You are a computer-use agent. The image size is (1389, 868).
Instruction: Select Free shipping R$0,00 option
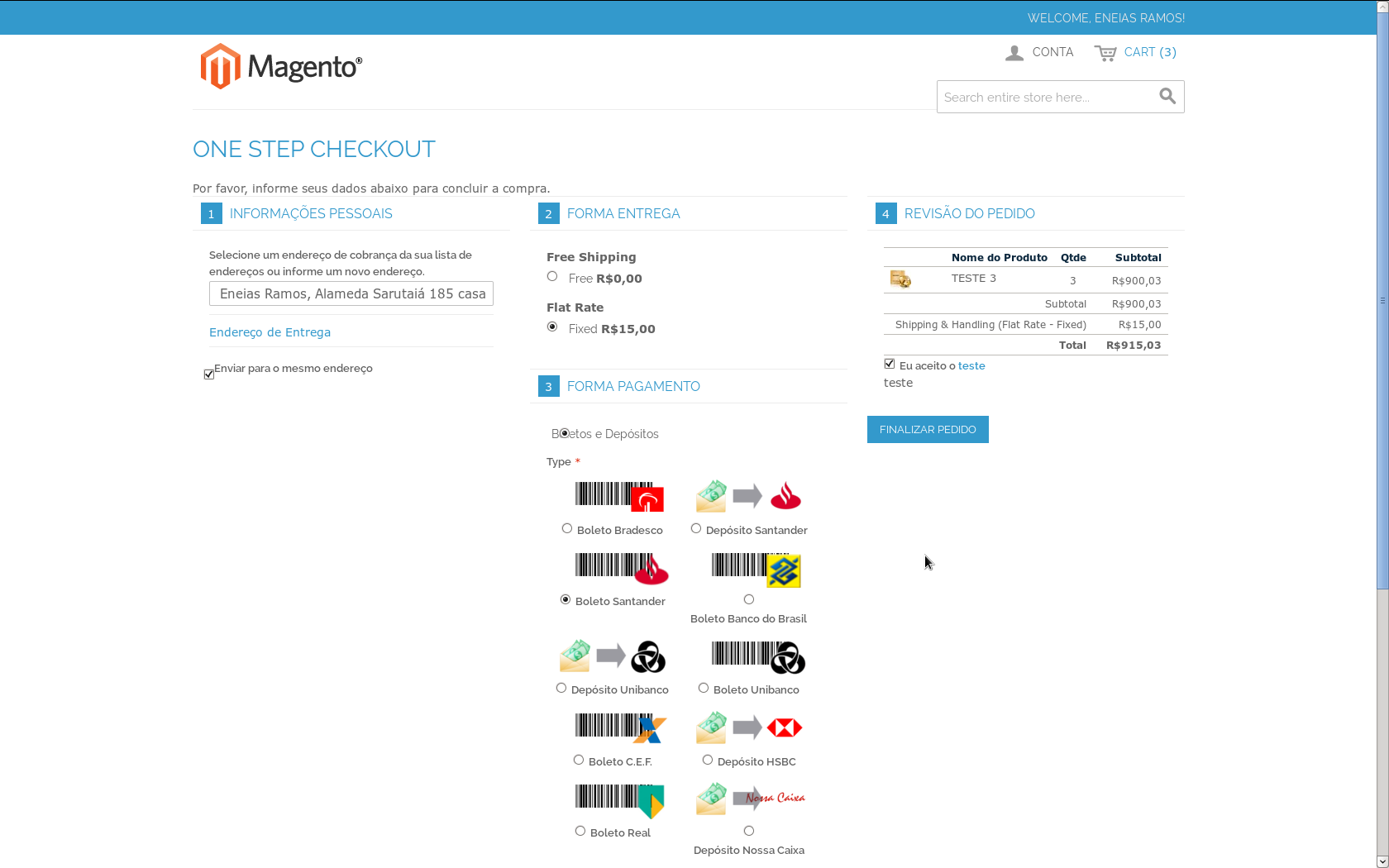point(552,276)
